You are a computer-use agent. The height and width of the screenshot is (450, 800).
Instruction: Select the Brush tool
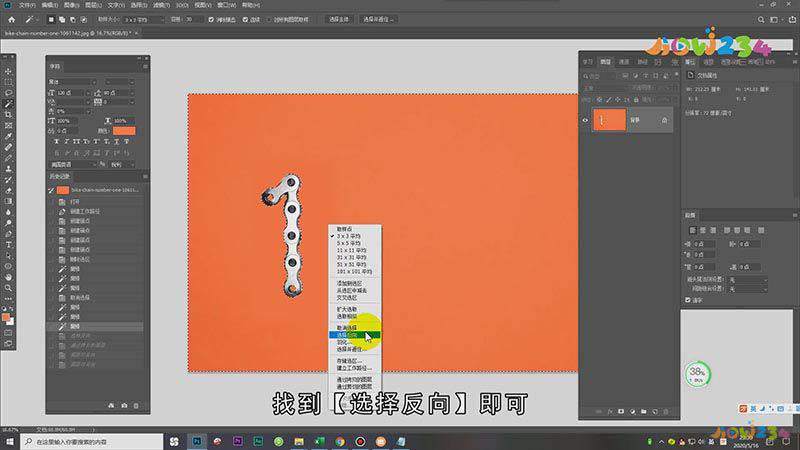(x=8, y=158)
